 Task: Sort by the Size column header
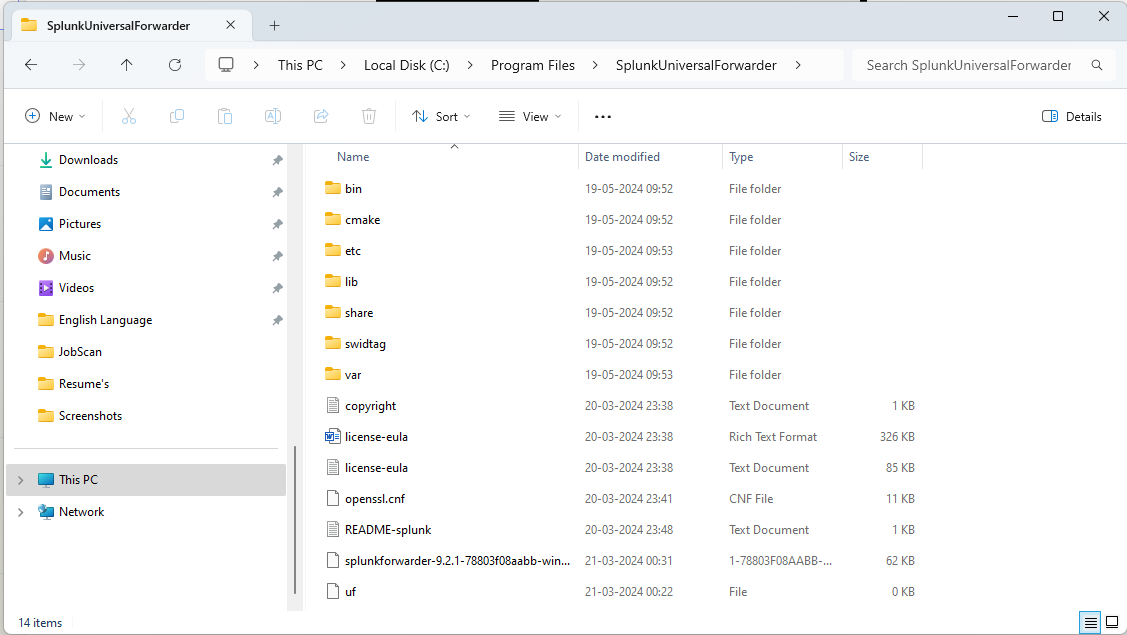coord(859,157)
